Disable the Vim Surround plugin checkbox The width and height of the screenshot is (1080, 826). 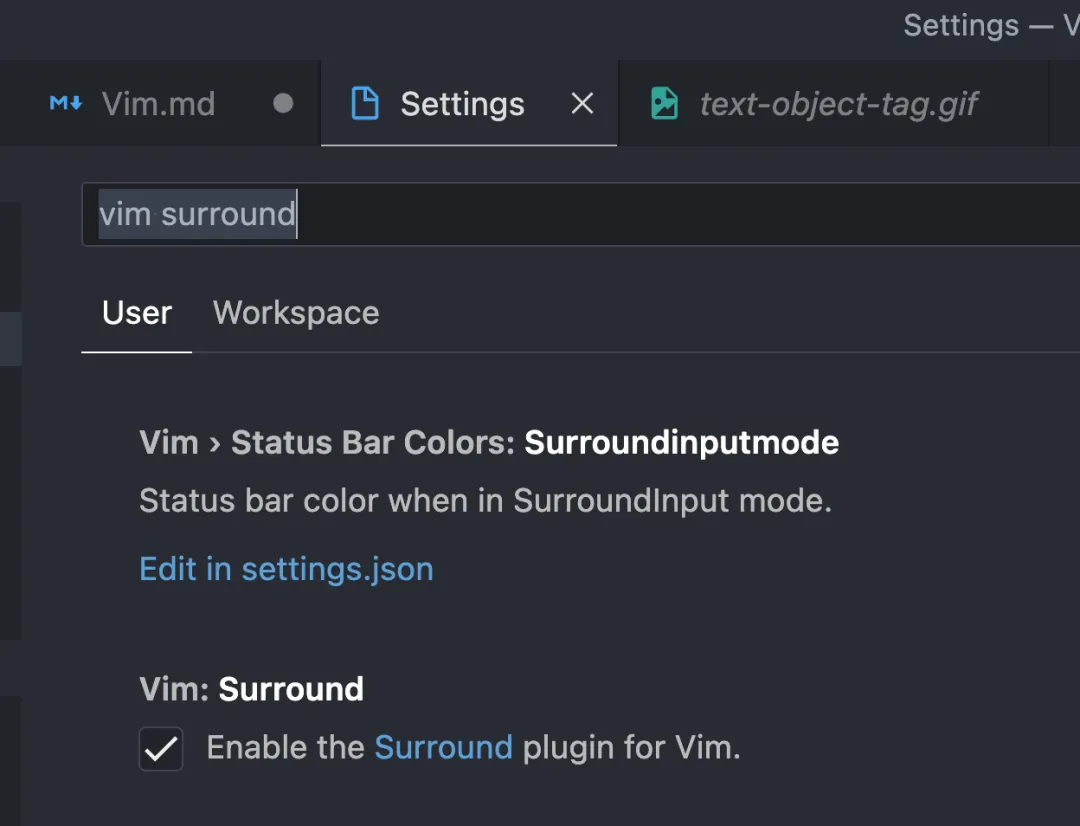tap(161, 749)
